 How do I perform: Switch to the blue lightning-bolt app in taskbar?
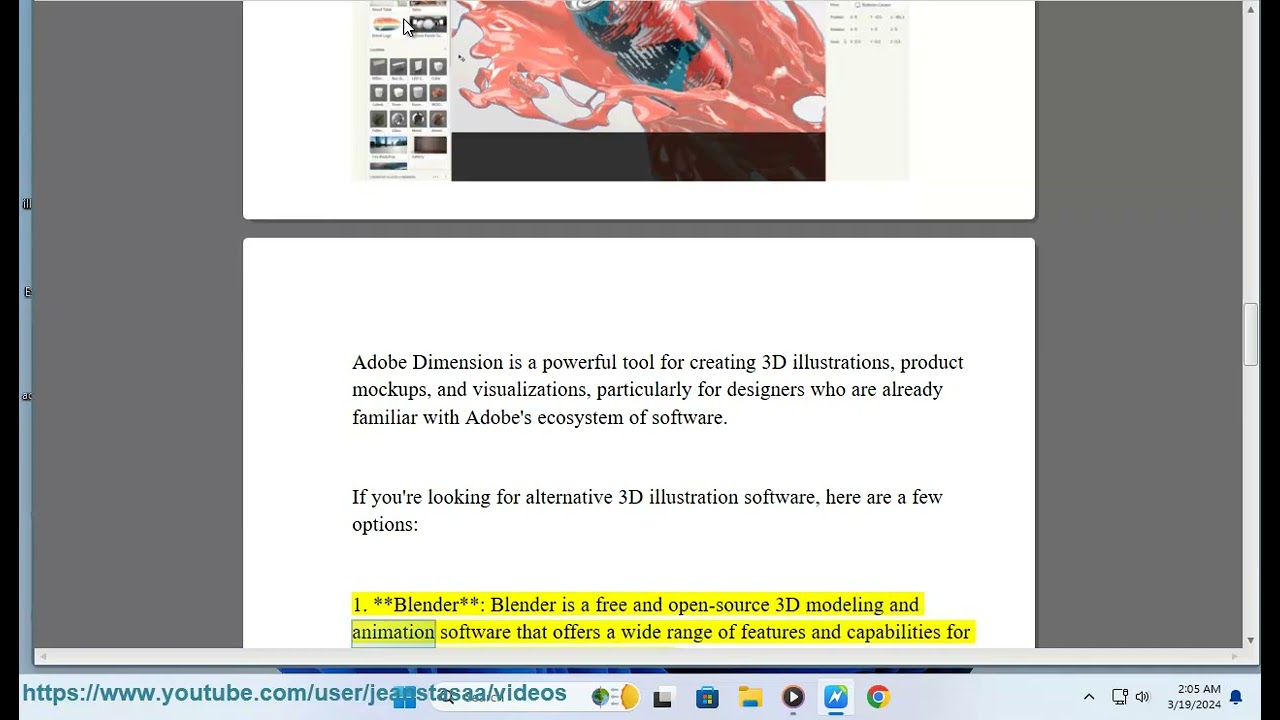pyautogui.click(x=836, y=697)
